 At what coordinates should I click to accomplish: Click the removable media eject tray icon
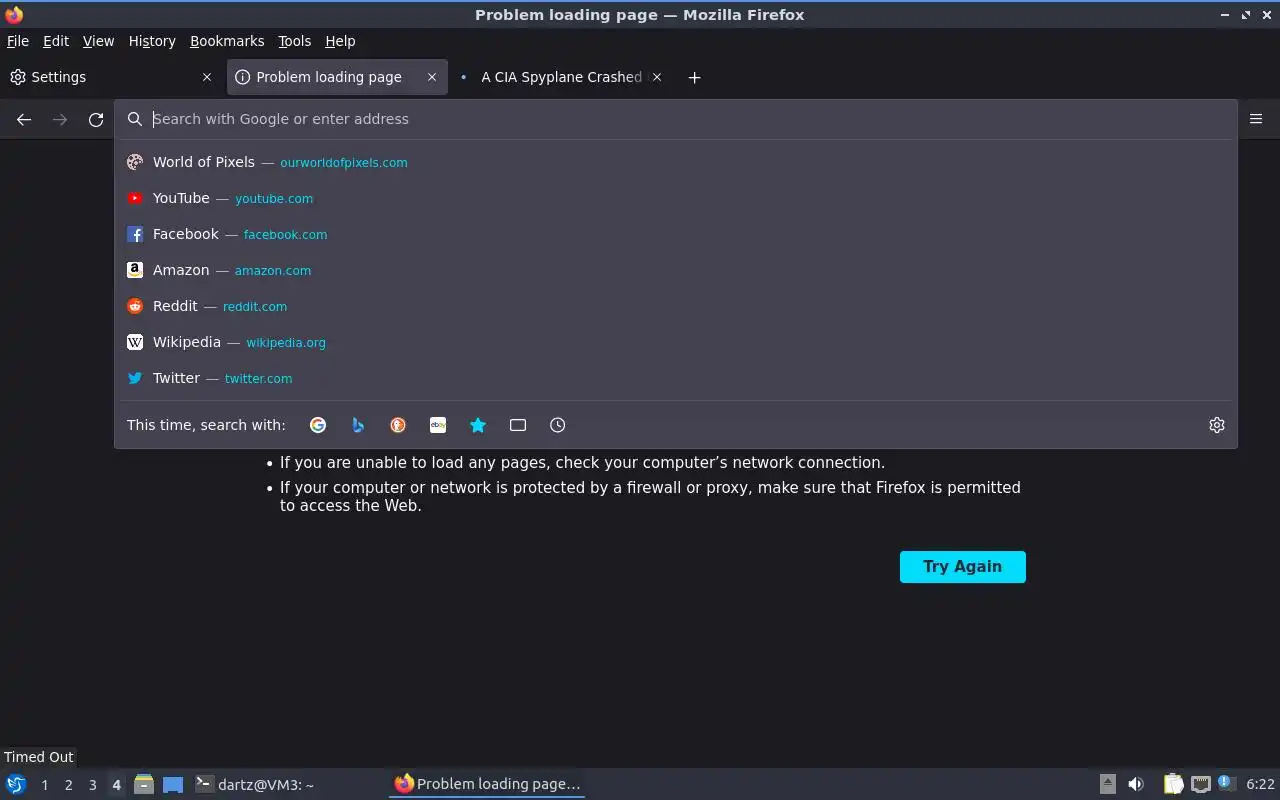pos(1108,784)
